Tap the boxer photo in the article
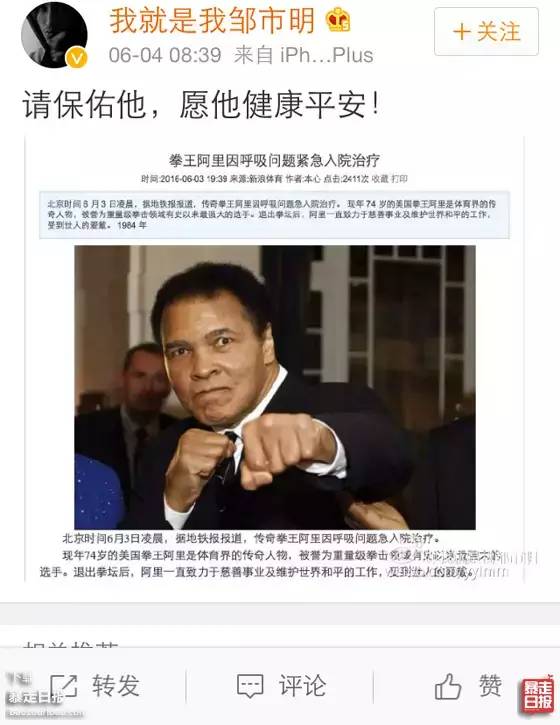 (275, 387)
